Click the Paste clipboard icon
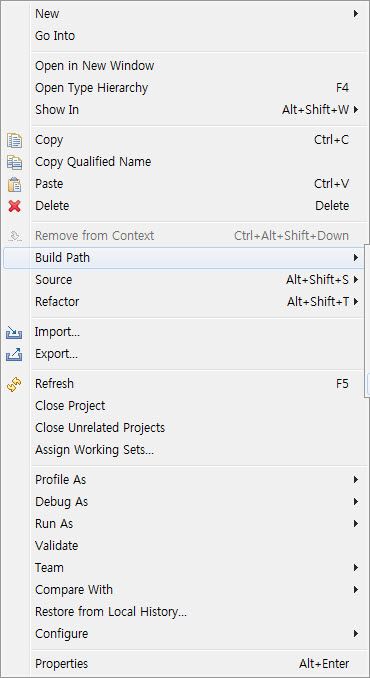370x678 pixels. [15, 184]
